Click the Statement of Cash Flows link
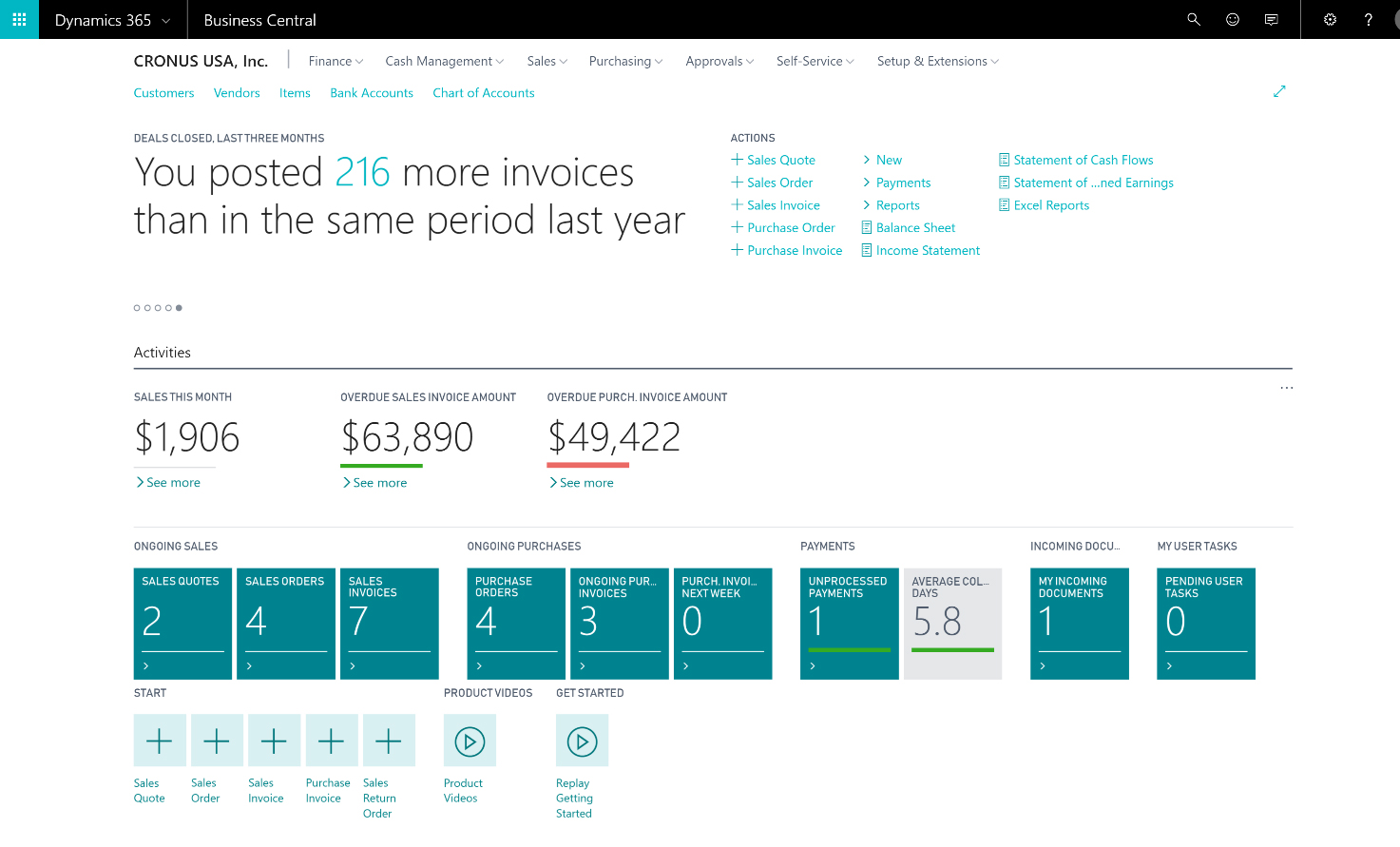Image resolution: width=1400 pixels, height=847 pixels. point(1083,160)
